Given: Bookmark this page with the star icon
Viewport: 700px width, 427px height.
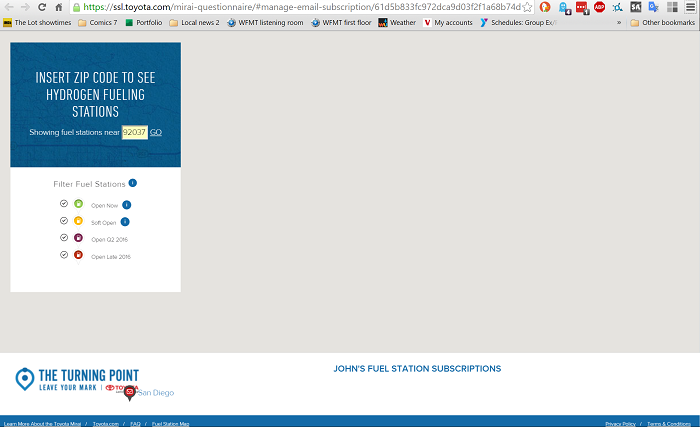Looking at the screenshot, I should 527,7.
